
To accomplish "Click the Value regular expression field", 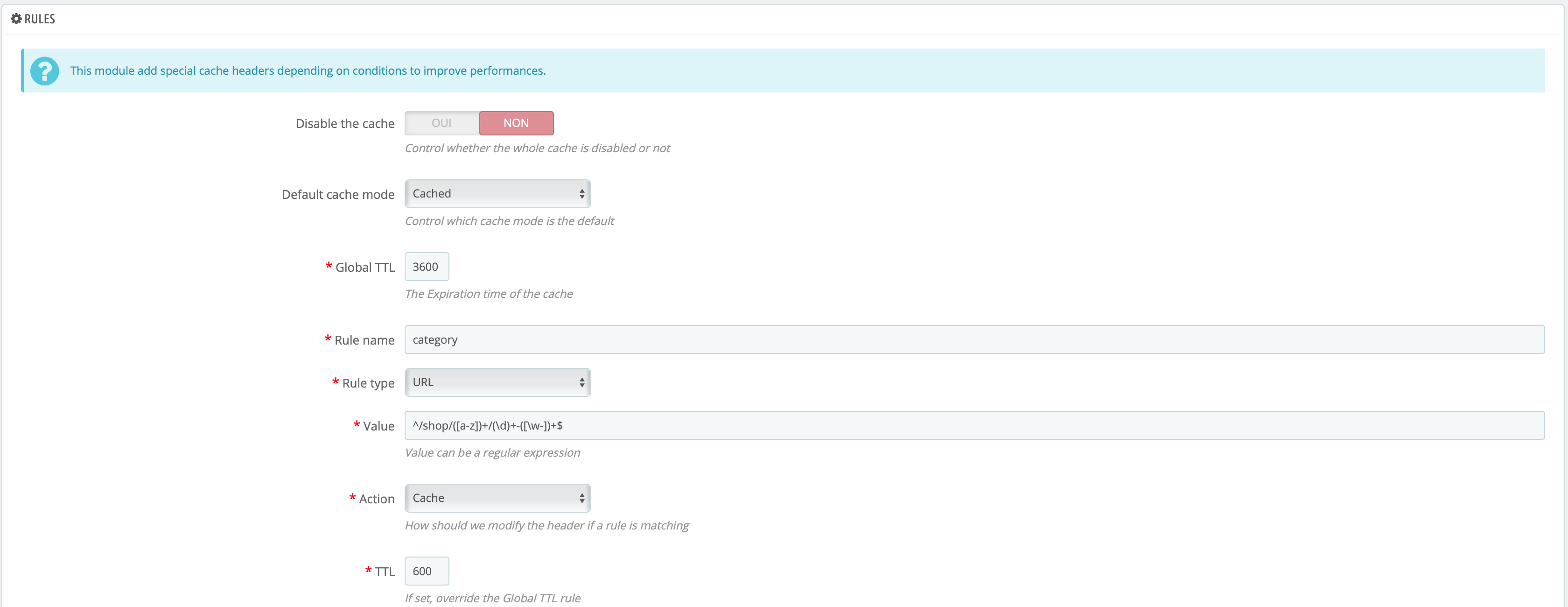I will (x=974, y=425).
